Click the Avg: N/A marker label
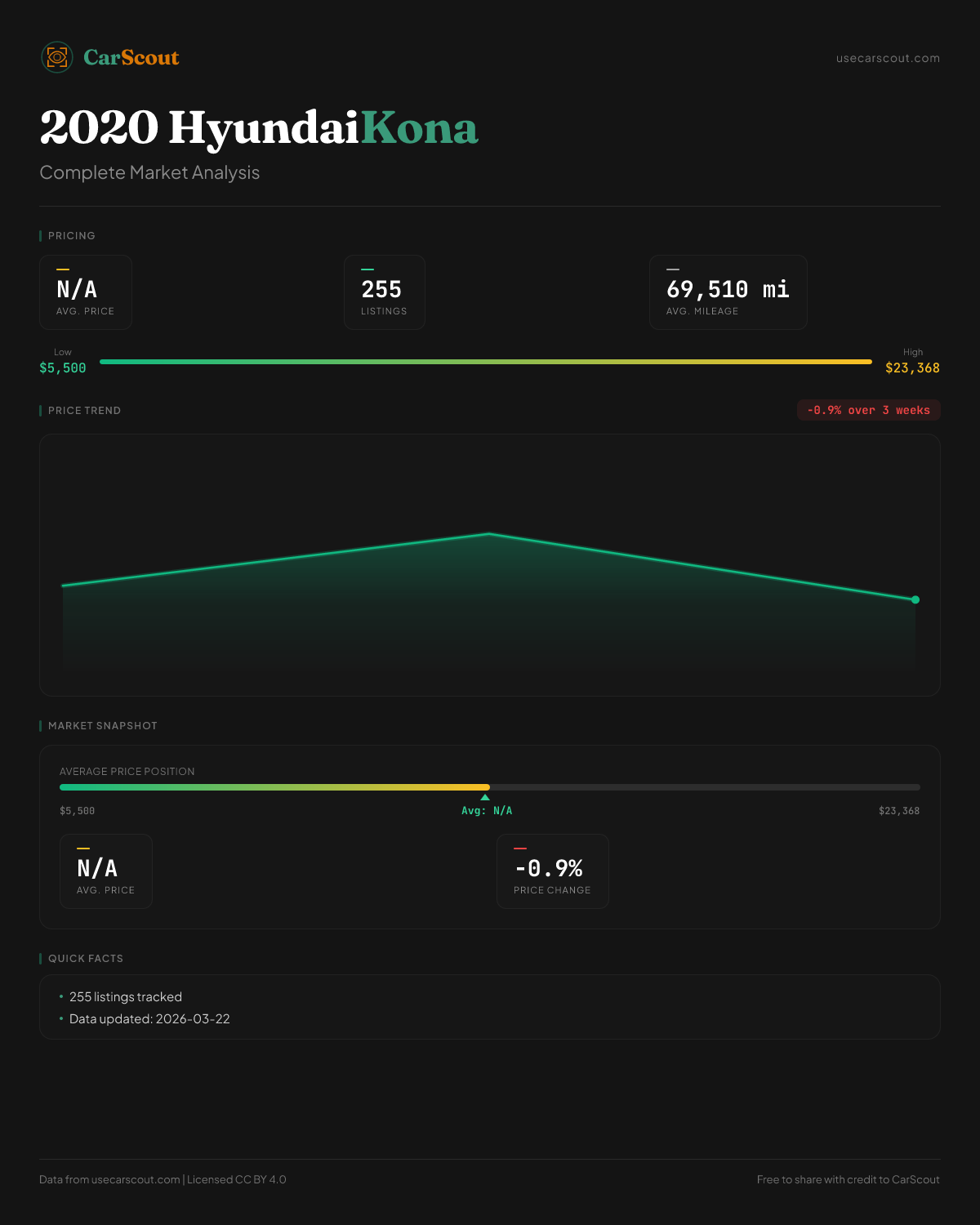This screenshot has width=980, height=1225. (487, 811)
